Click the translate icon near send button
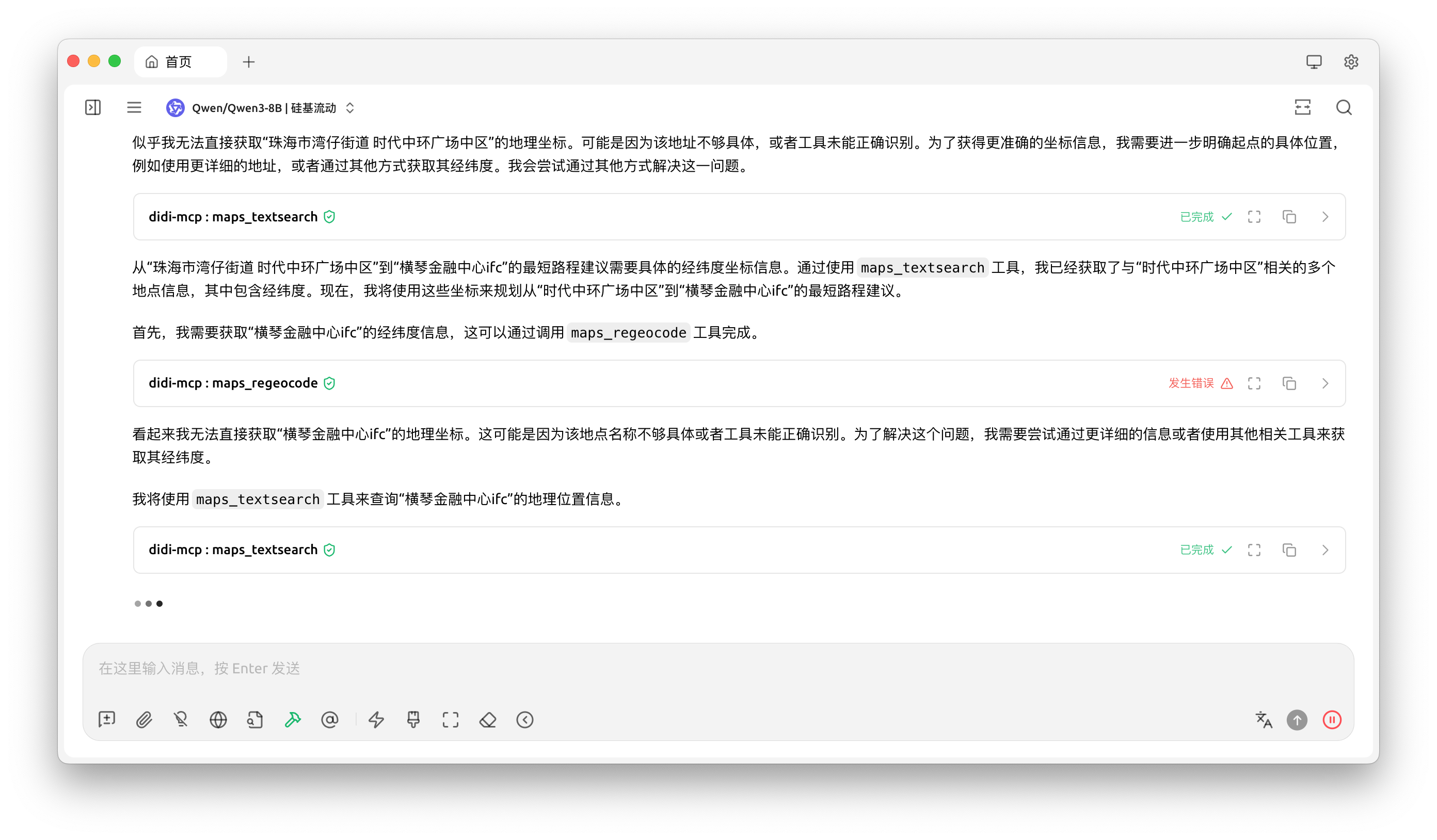Image resolution: width=1437 pixels, height=840 pixels. pyautogui.click(x=1264, y=720)
